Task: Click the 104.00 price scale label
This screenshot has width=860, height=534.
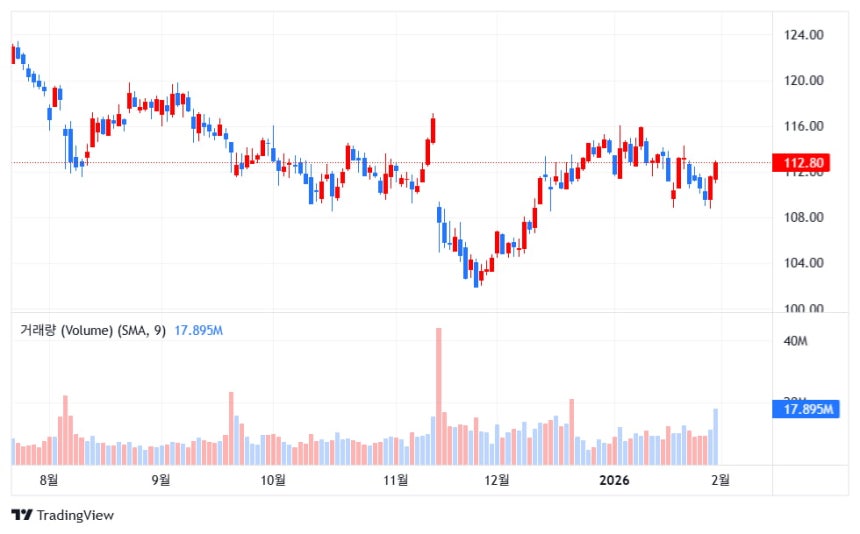Action: tap(804, 263)
